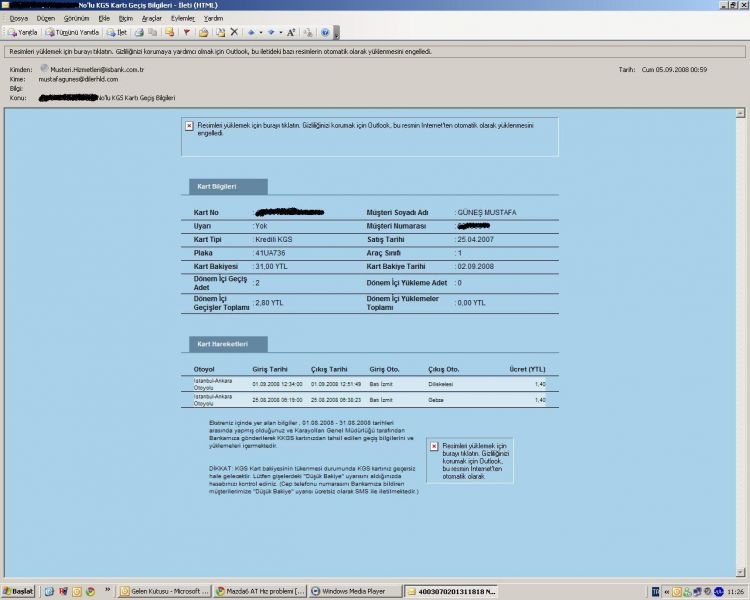The image size is (750, 600).
Task: Delete the message with X icon
Action: coord(234,32)
